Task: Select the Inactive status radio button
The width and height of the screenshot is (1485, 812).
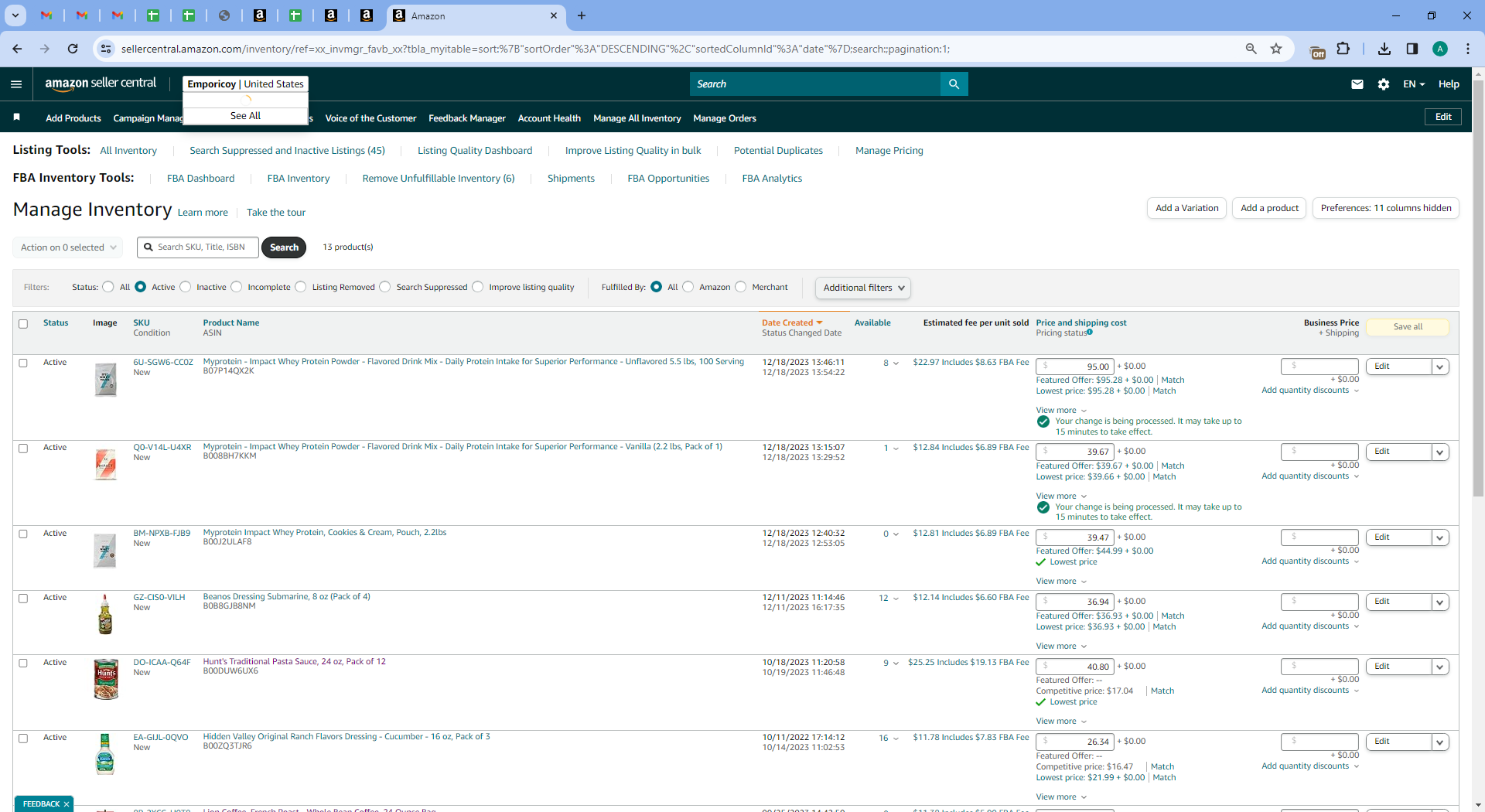Action: click(x=186, y=287)
